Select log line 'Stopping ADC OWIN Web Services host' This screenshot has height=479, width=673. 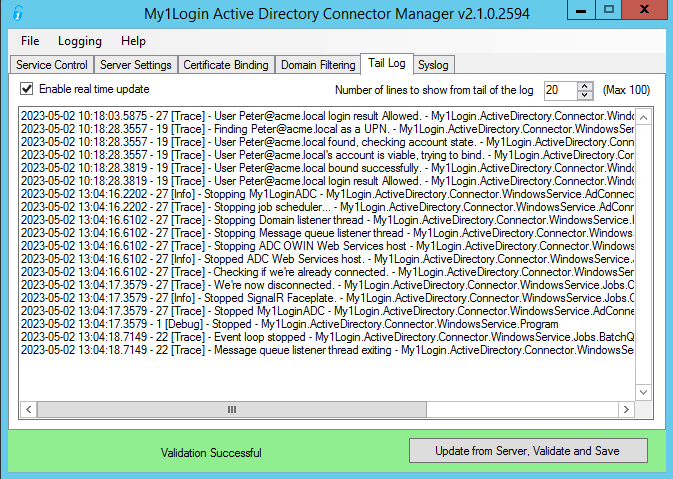327,246
